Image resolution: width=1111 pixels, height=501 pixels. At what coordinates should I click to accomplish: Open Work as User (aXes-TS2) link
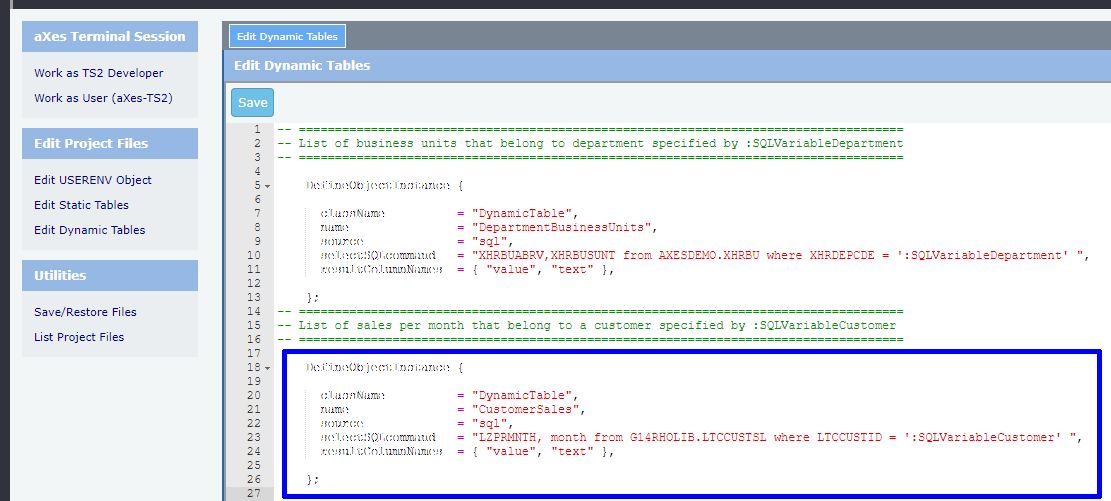[102, 98]
